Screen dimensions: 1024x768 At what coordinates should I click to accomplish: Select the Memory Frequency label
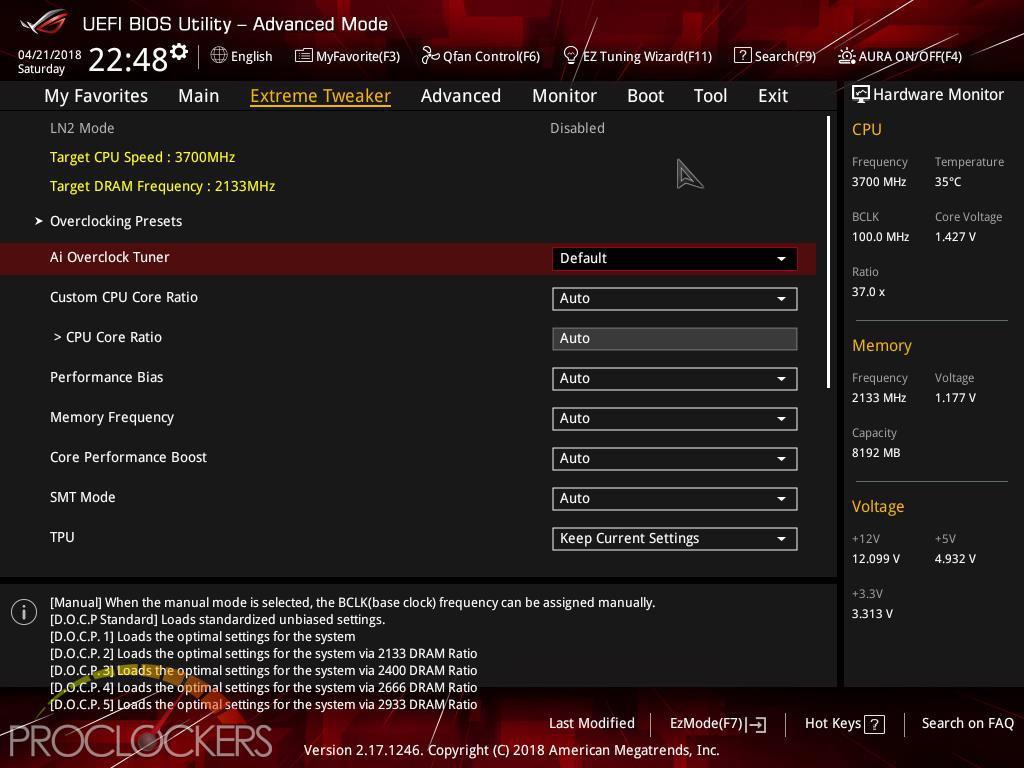(x=112, y=417)
